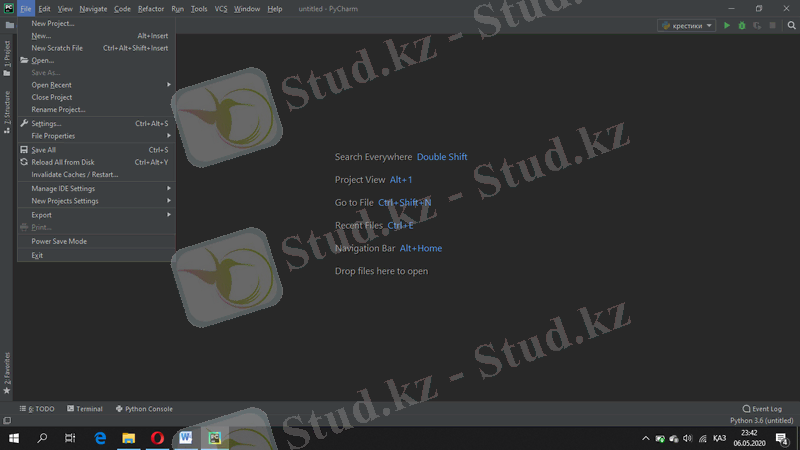800x450 pixels.
Task: Select New... menu entry
Action: pyautogui.click(x=96, y=36)
